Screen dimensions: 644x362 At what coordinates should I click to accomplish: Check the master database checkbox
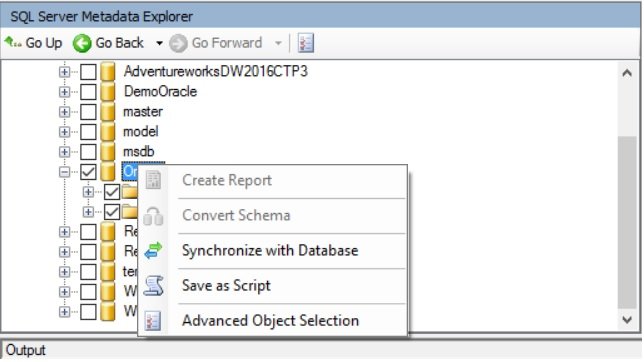coord(88,112)
